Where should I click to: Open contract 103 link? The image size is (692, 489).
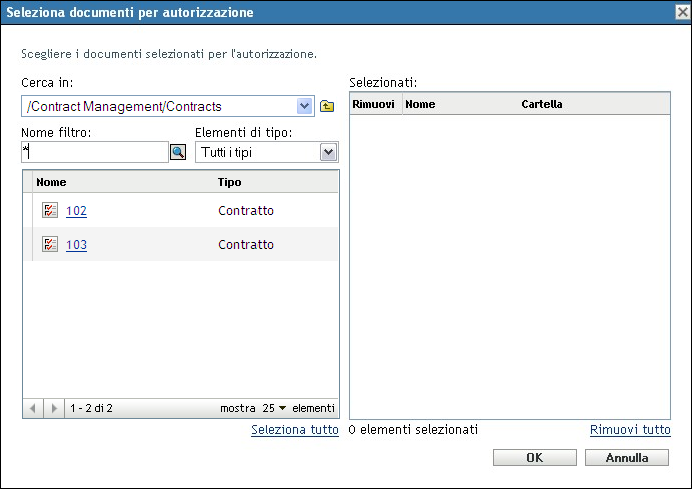(76, 244)
